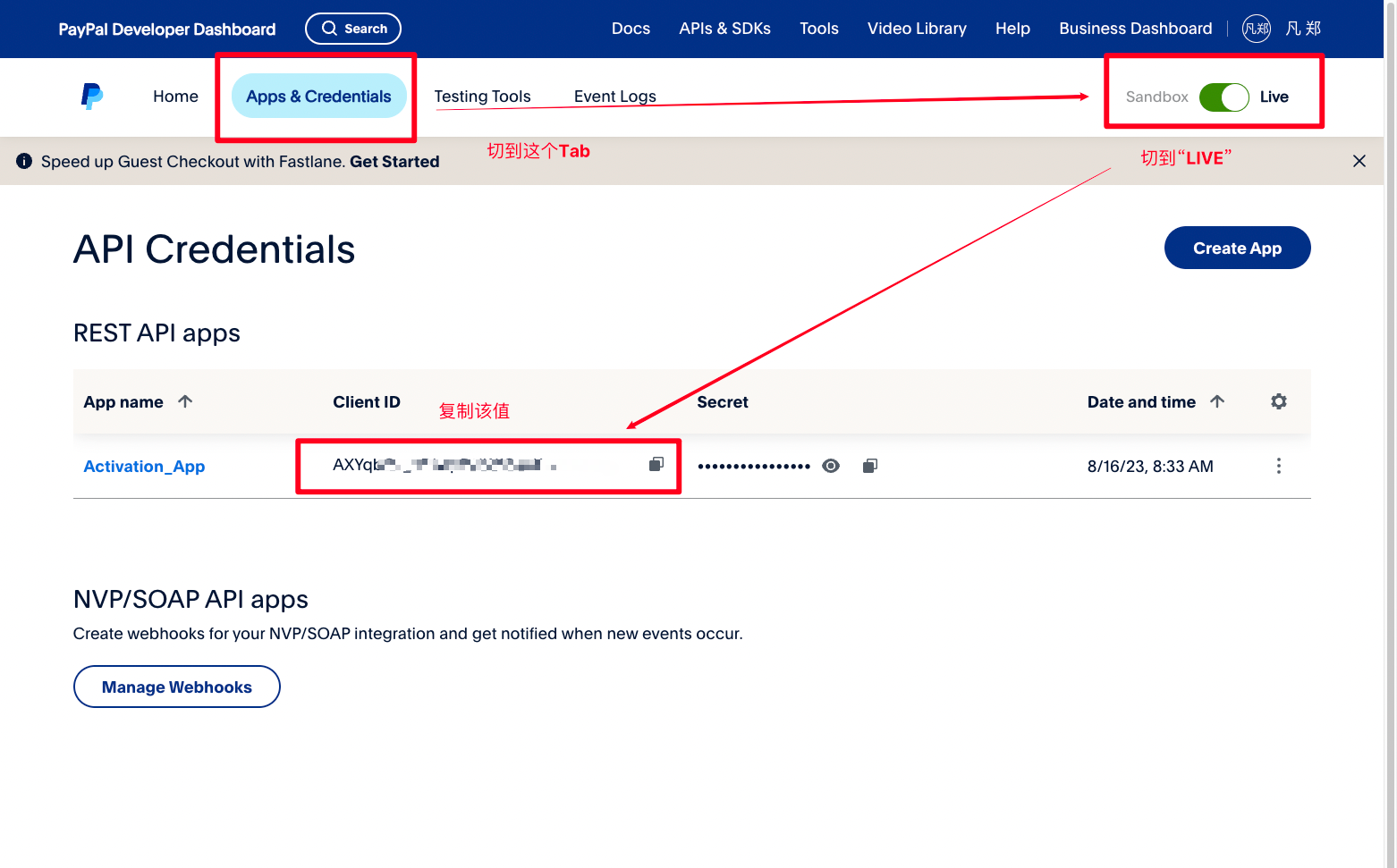The image size is (1397, 868).
Task: Click the NVP/SOAP API apps heading
Action: click(190, 599)
